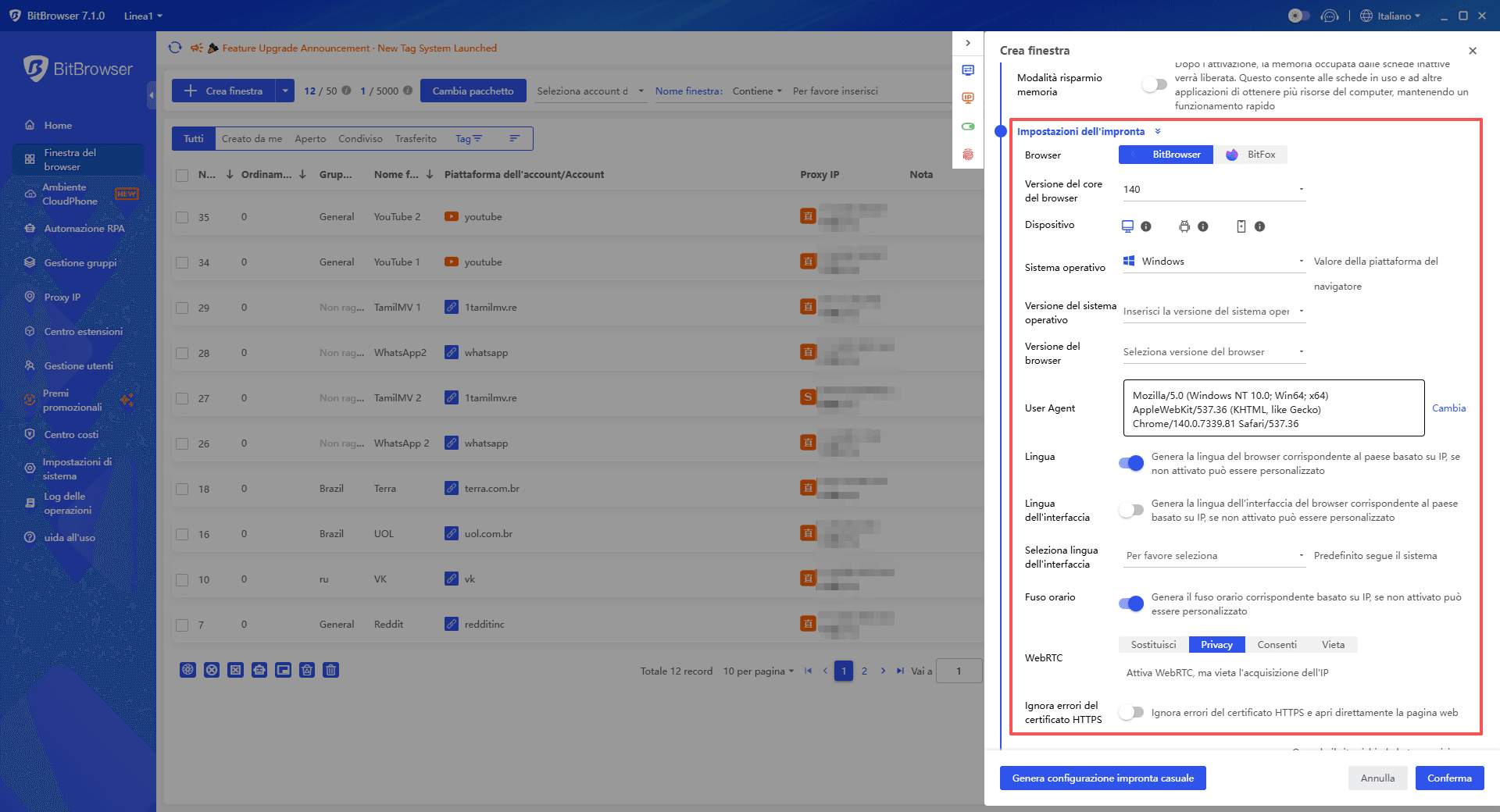The width and height of the screenshot is (1500, 812).
Task: Choose the desktop computer device icon
Action: click(x=1127, y=226)
